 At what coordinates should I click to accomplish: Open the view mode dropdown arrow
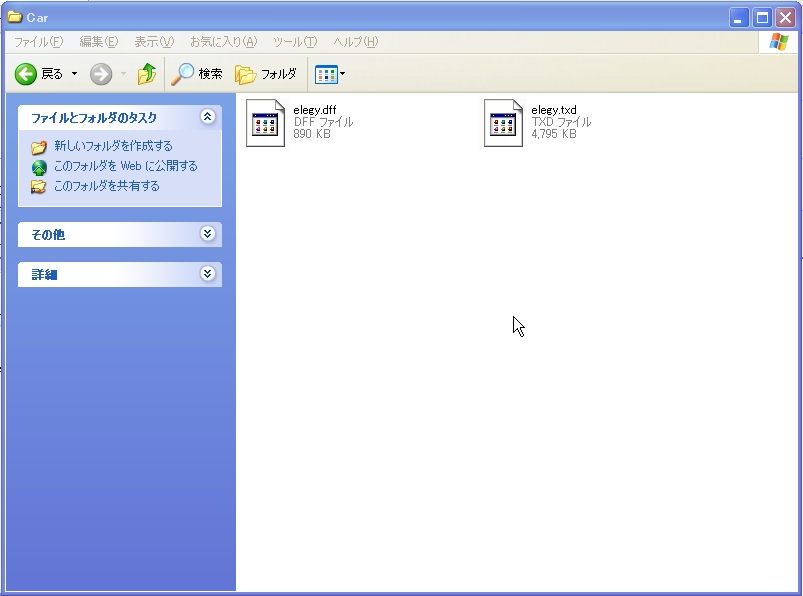pos(343,74)
